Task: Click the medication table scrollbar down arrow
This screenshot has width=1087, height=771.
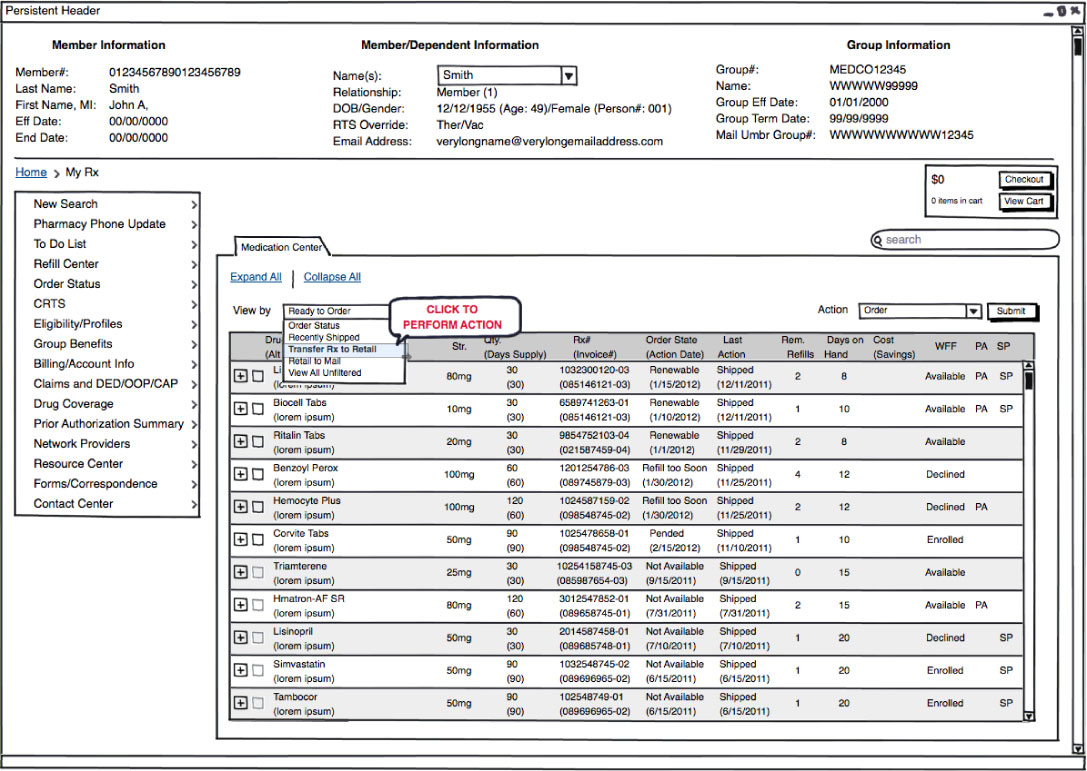Action: point(1028,716)
